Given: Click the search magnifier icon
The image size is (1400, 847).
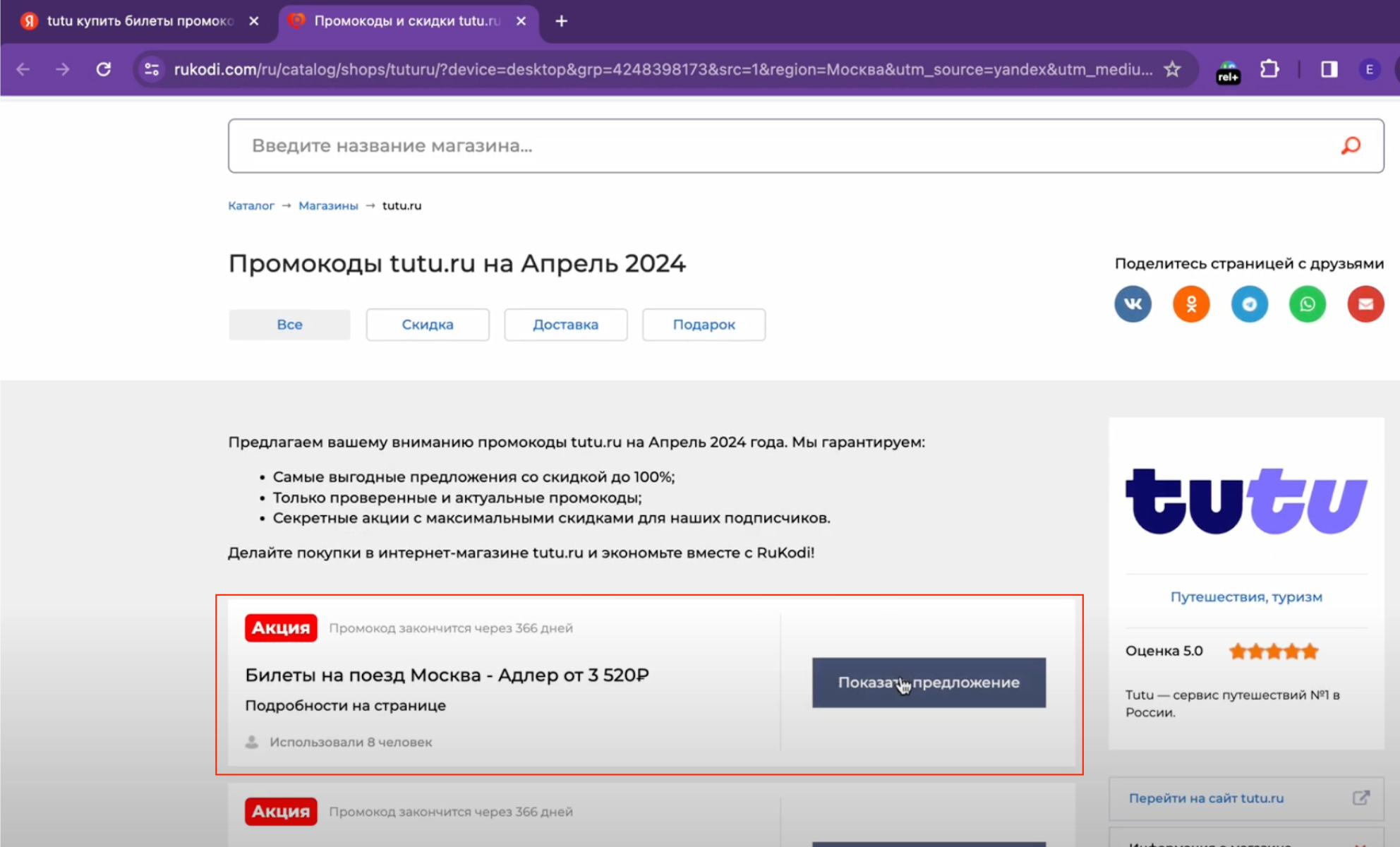Looking at the screenshot, I should click(x=1350, y=145).
